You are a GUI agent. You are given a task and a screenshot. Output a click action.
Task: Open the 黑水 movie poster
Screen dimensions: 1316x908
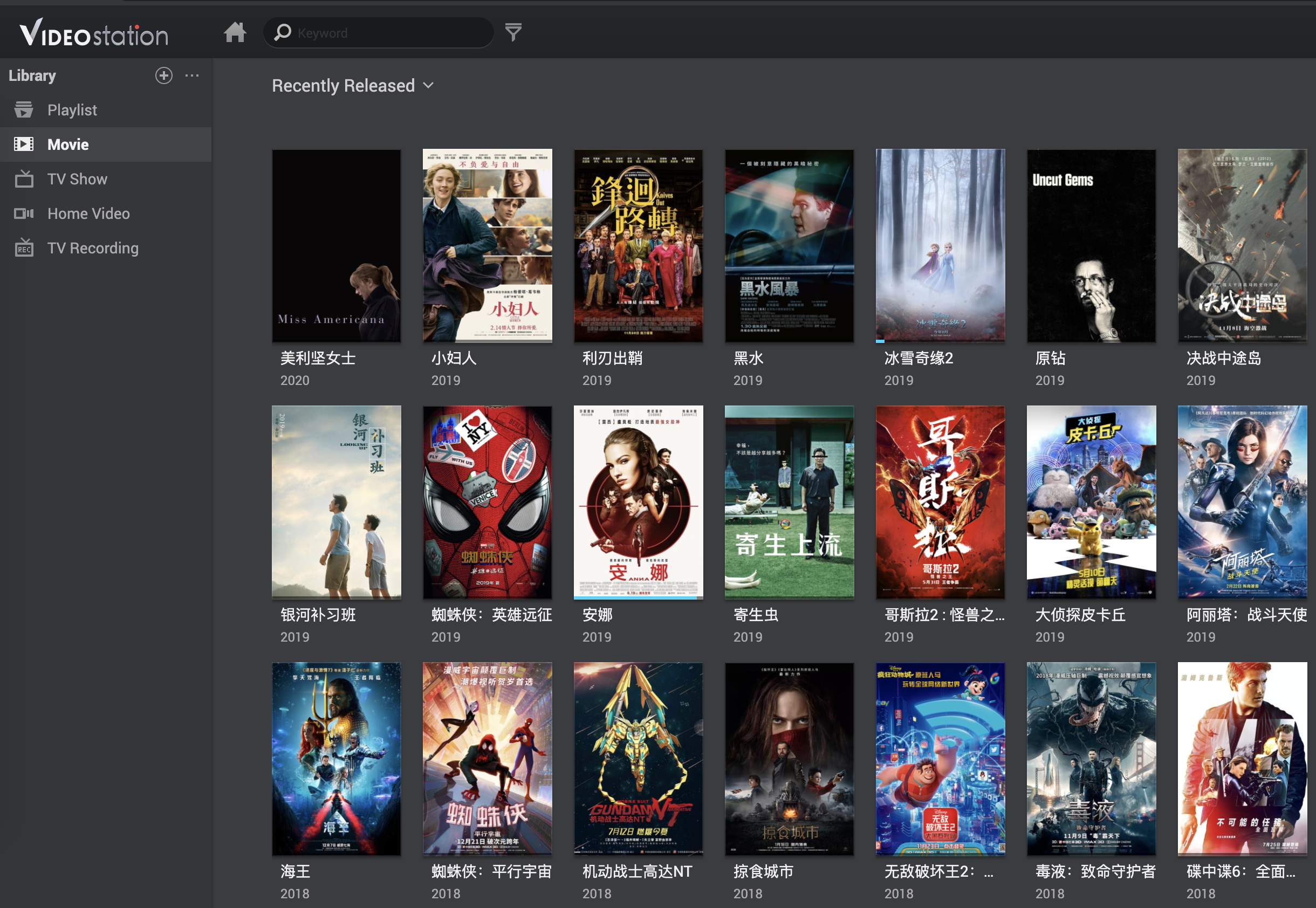coord(789,246)
